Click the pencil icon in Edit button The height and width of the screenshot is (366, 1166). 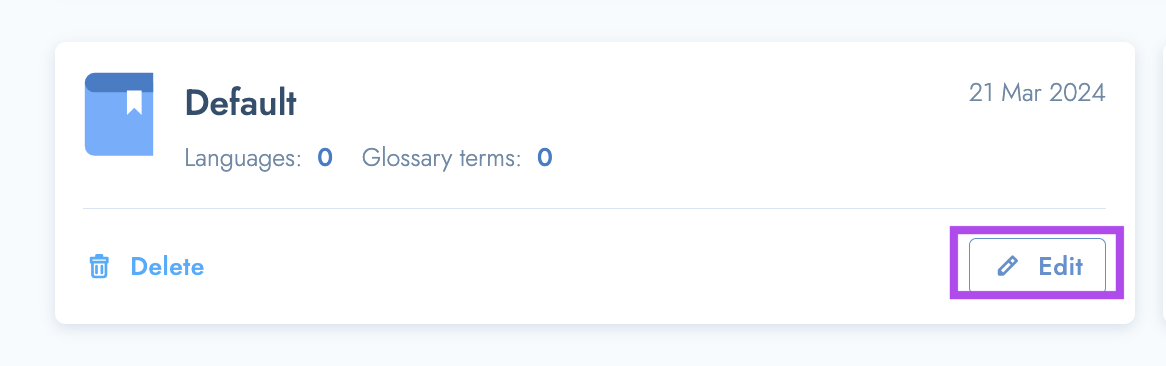(1007, 266)
